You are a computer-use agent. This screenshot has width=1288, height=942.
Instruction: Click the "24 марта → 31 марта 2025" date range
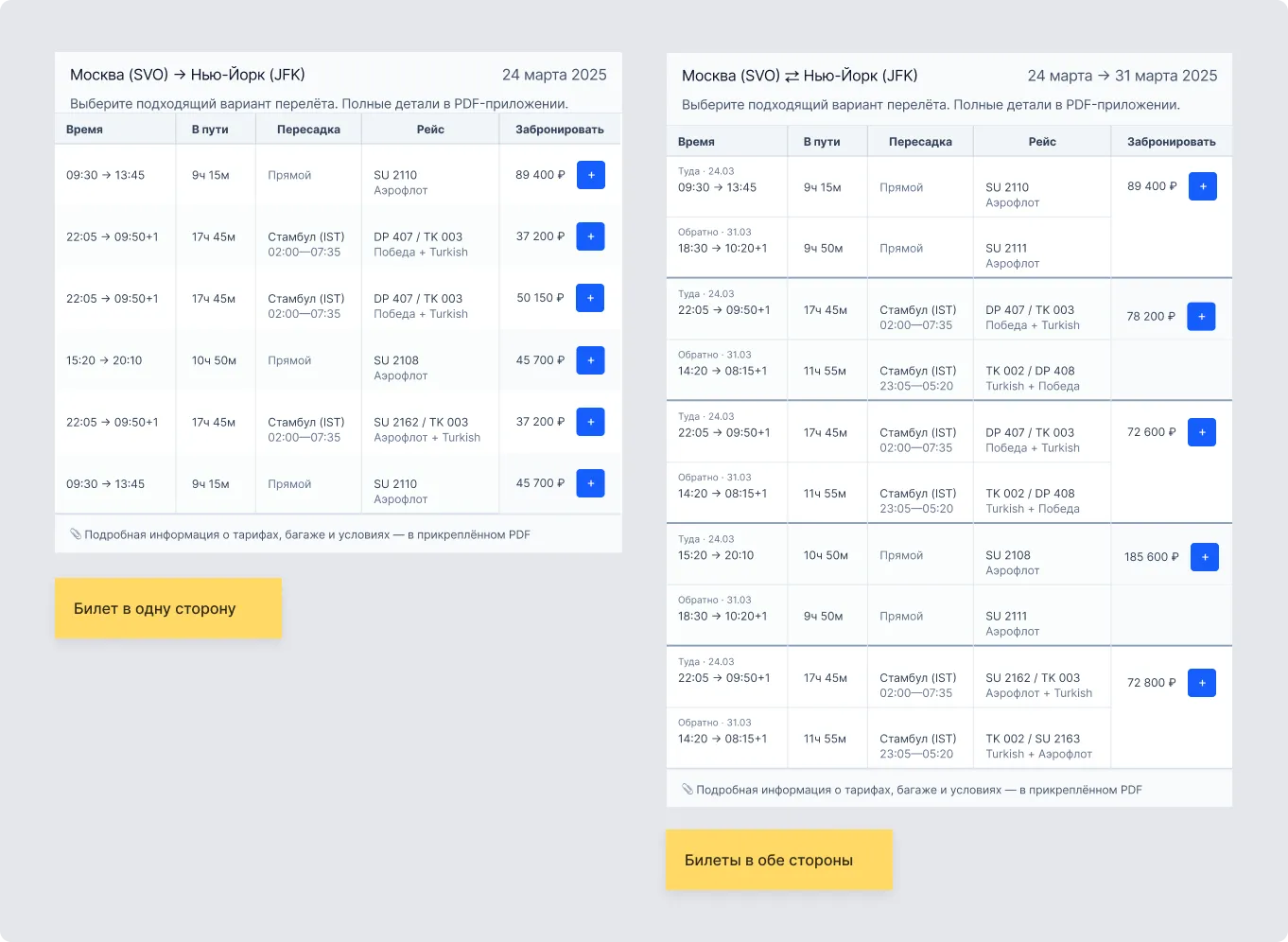pyautogui.click(x=1122, y=76)
